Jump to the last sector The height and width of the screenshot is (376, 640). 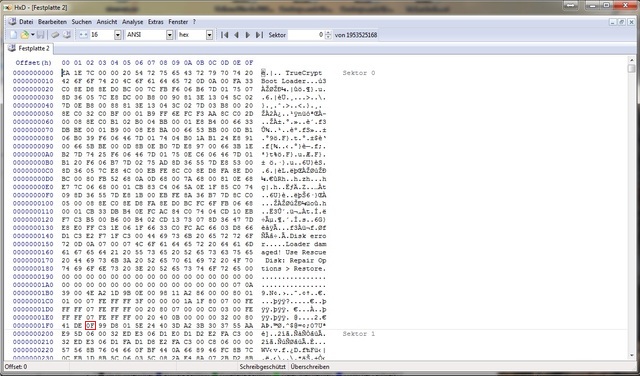tap(259, 35)
